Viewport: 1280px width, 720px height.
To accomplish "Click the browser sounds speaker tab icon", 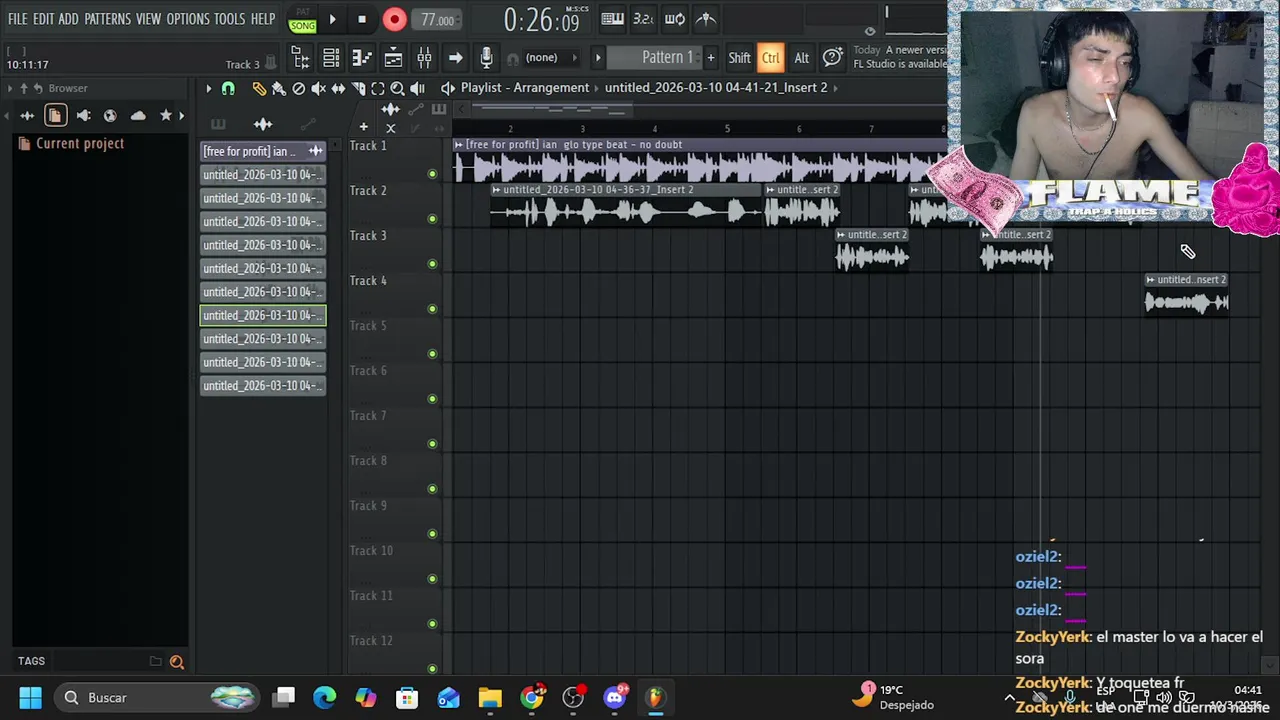I will (83, 116).
